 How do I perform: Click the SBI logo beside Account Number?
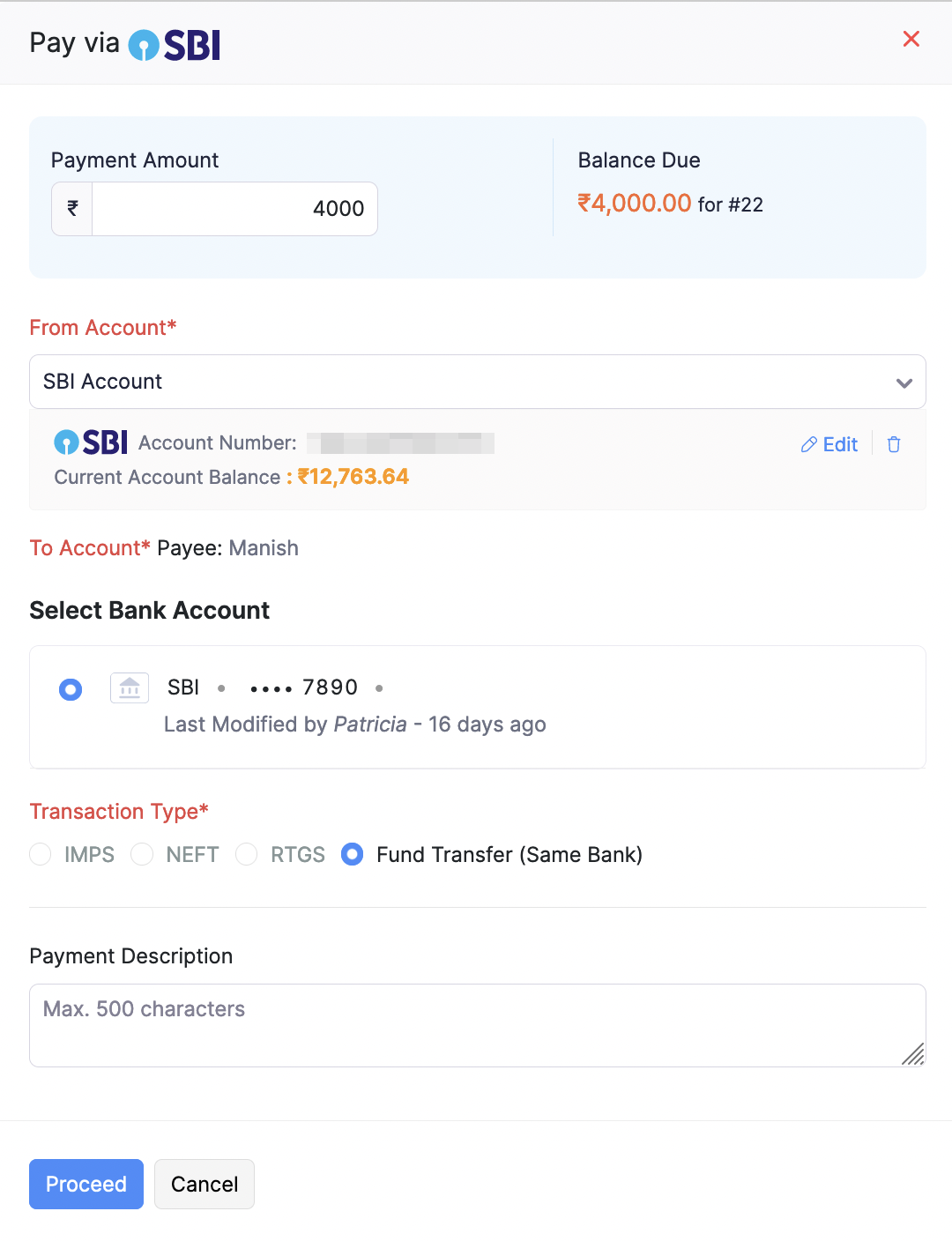92,442
